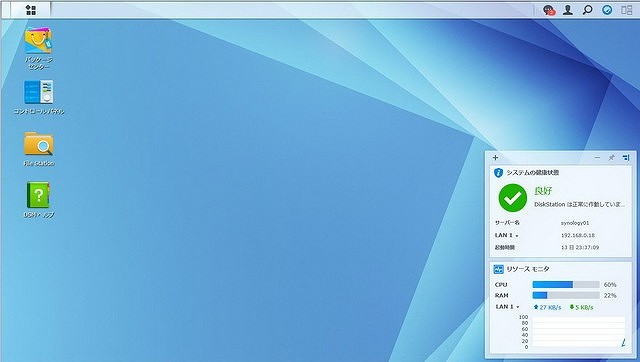
Task: Toggle widgets panel blue check icon
Action: 607,10
